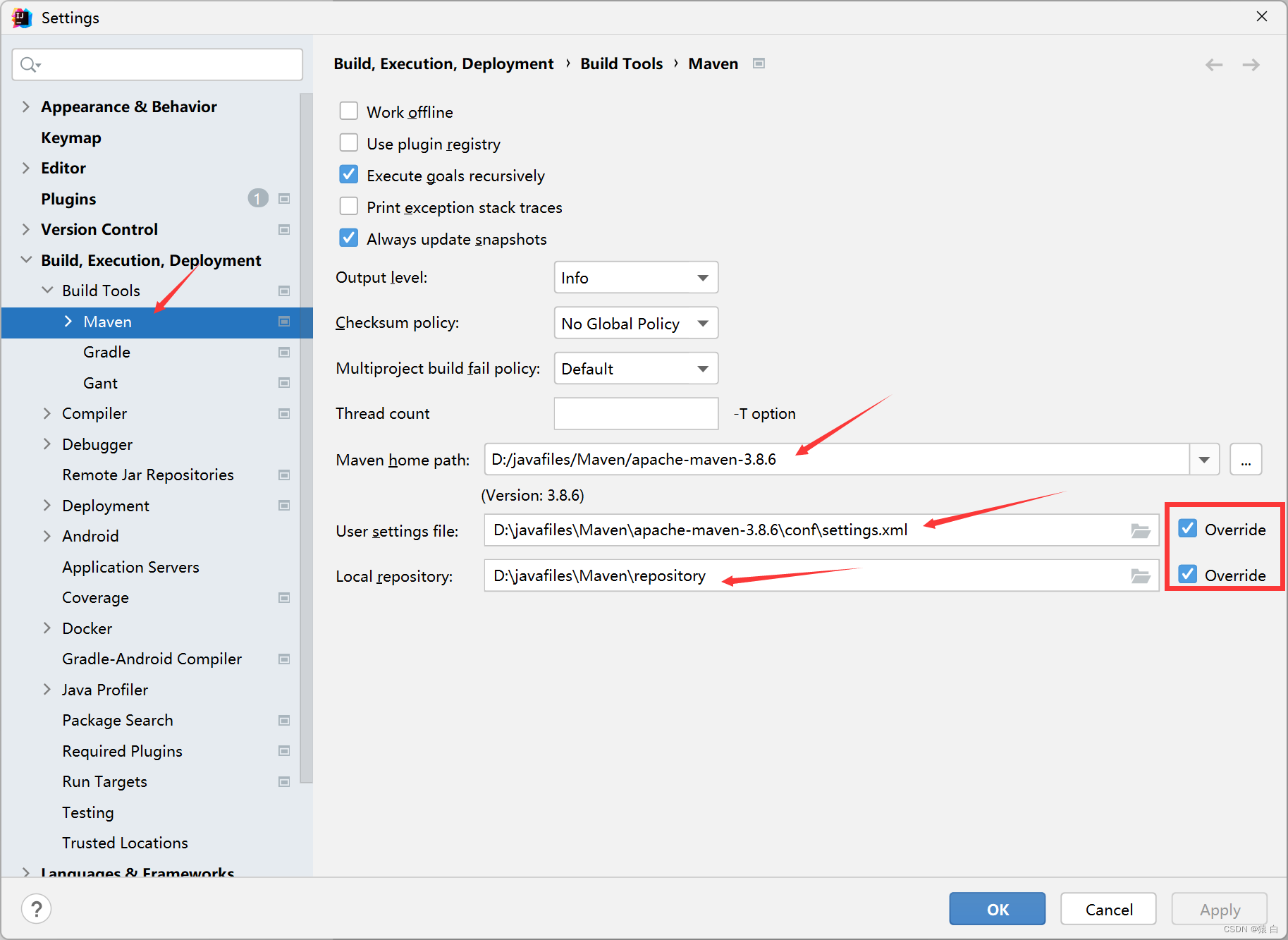Image resolution: width=1288 pixels, height=940 pixels.
Task: Open the Output level dropdown
Action: [636, 278]
